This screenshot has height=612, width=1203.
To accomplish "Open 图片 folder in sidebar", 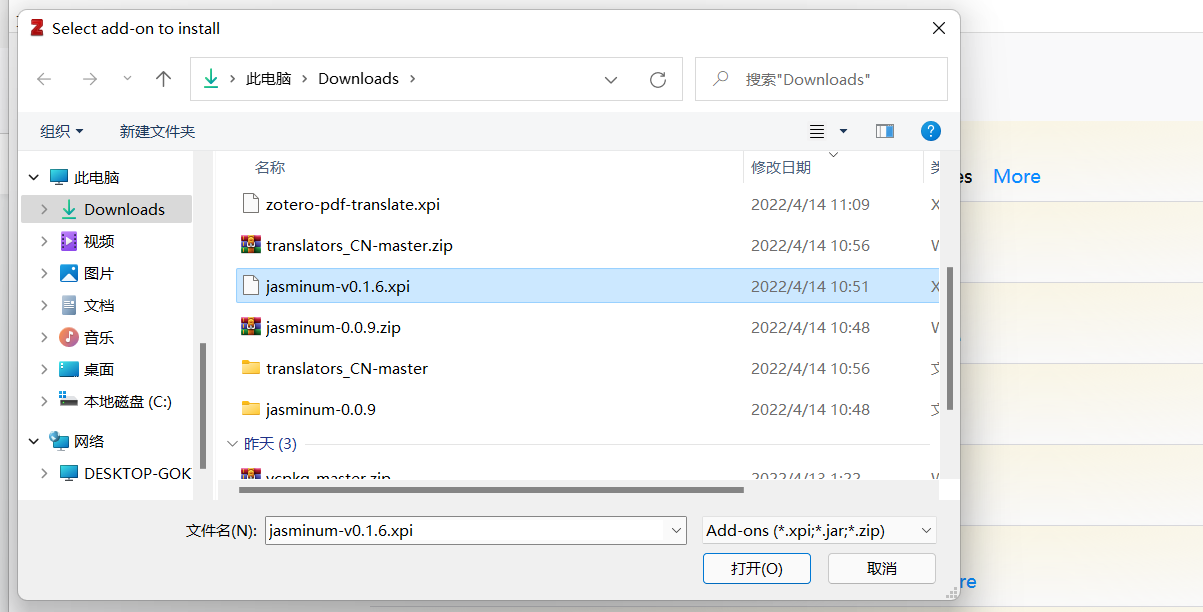I will (x=99, y=273).
